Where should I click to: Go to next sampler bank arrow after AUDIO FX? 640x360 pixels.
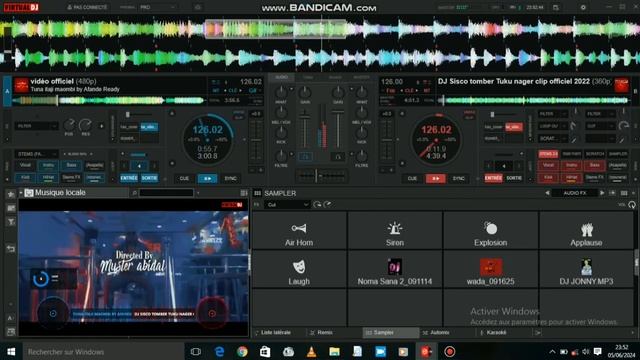(x=602, y=193)
